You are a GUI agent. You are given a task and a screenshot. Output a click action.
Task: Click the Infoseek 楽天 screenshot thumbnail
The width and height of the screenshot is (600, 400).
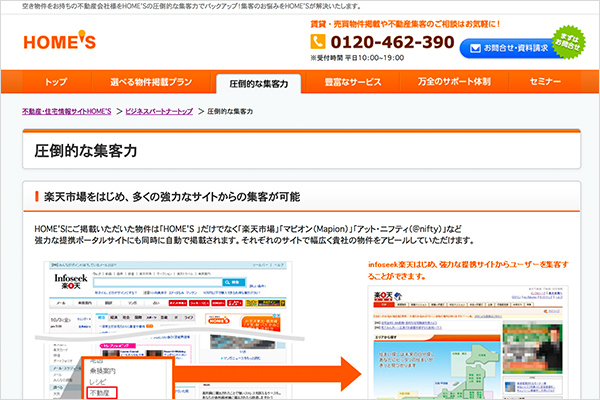[168, 330]
